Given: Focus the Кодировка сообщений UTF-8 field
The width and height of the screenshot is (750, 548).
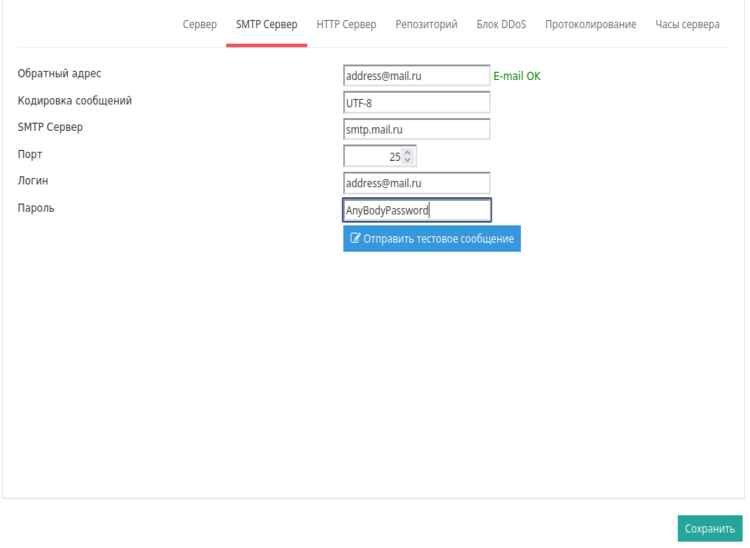Looking at the screenshot, I should (x=416, y=103).
